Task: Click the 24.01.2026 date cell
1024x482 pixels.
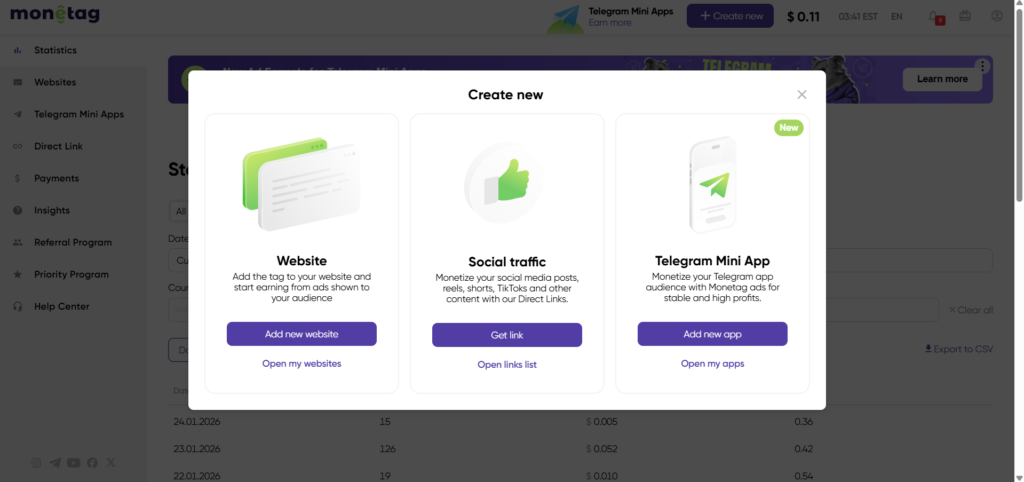Action: [197, 422]
